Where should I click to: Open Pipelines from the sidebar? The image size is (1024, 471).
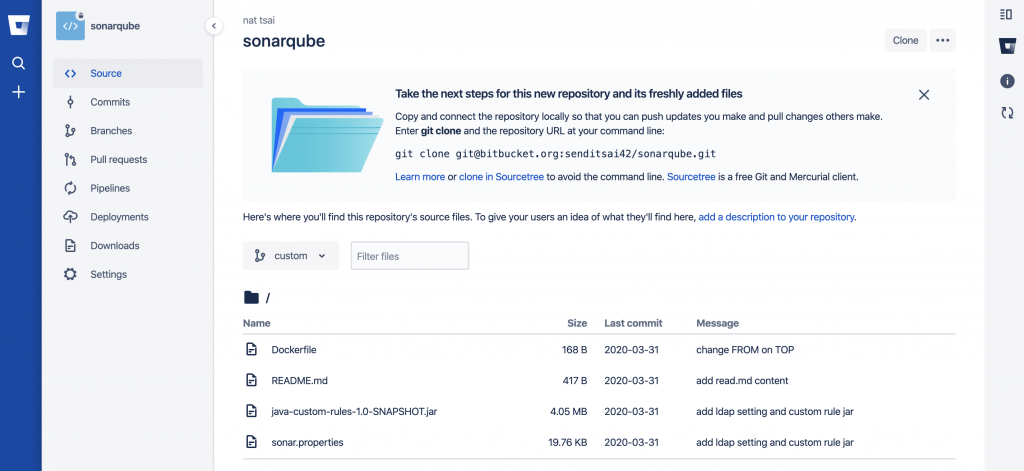pyautogui.click(x=110, y=188)
